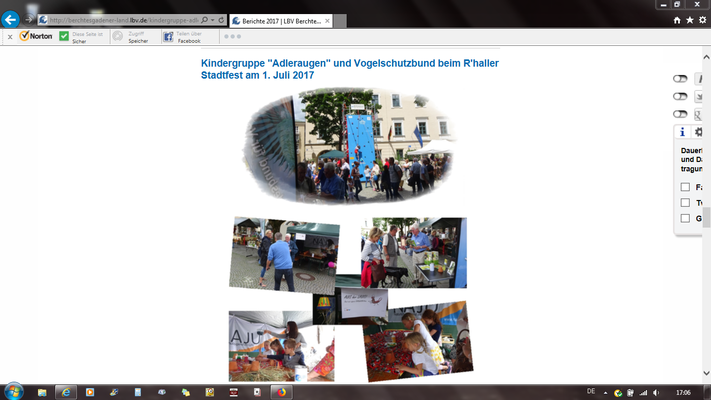Open the oval climbing wall photo
Viewport: 711px width, 400px height.
tap(349, 145)
